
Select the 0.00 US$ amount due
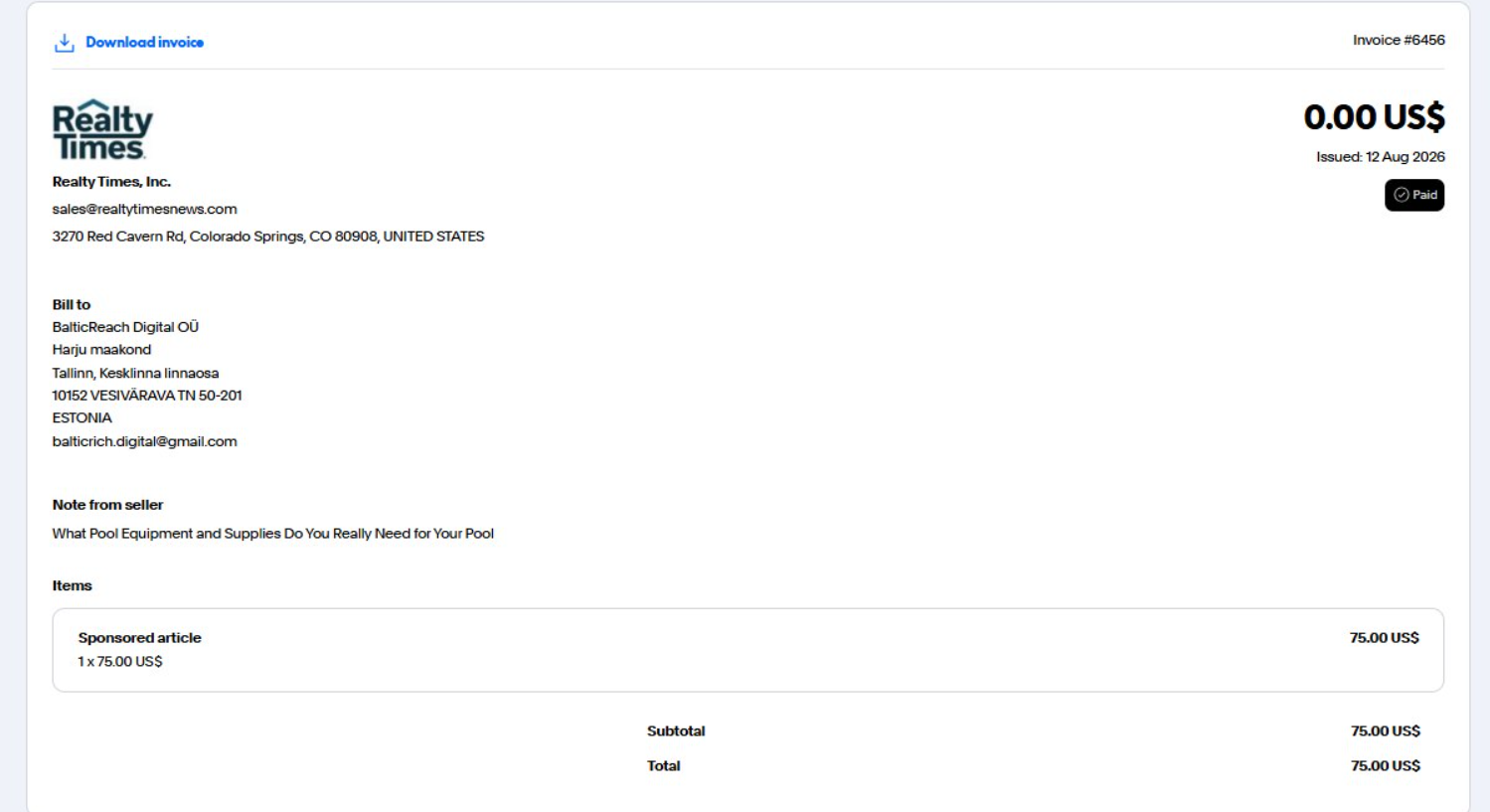point(1374,117)
